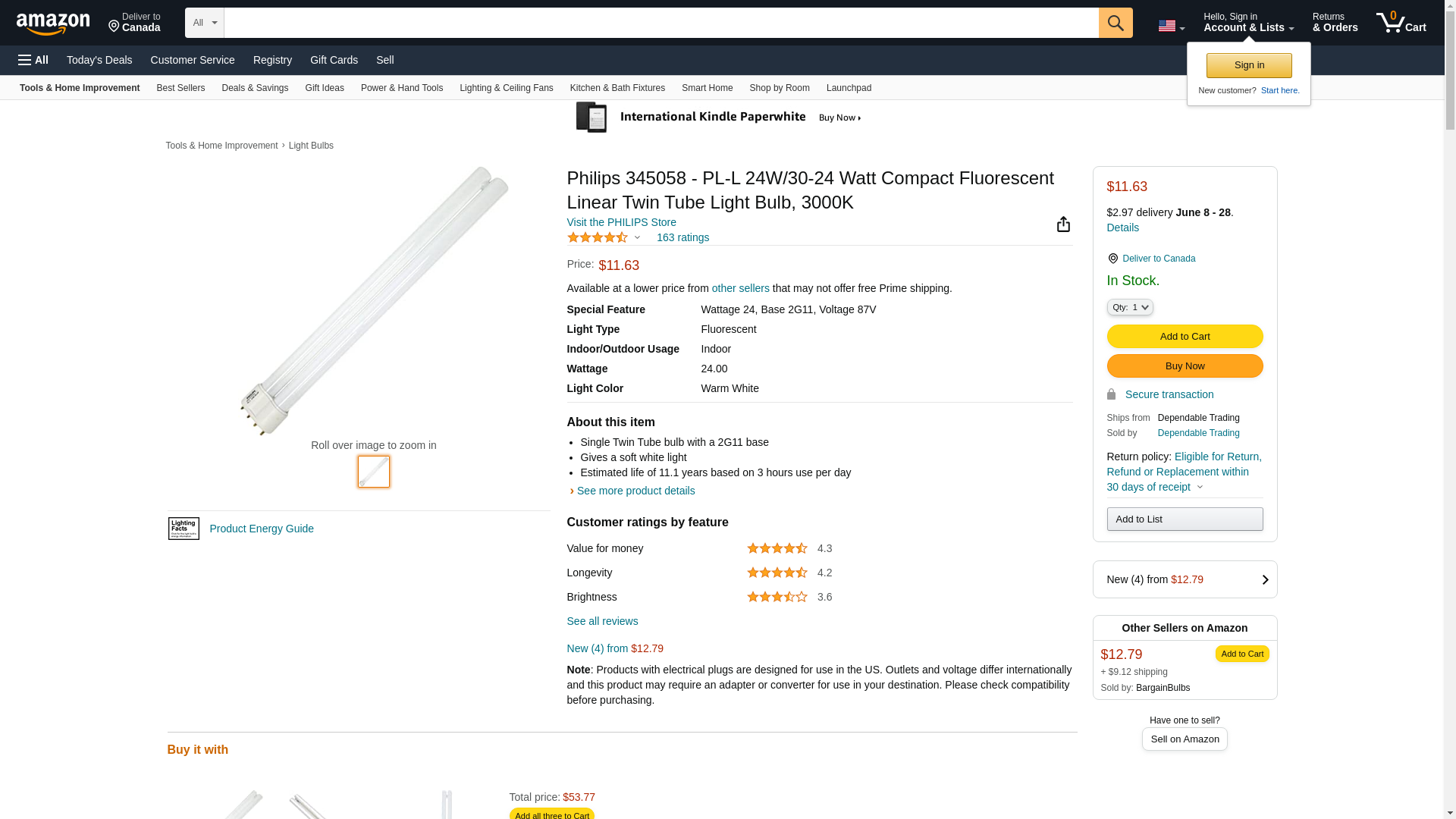1456x819 pixels.
Task: Click the share icon beside the product title
Action: pyautogui.click(x=1063, y=224)
